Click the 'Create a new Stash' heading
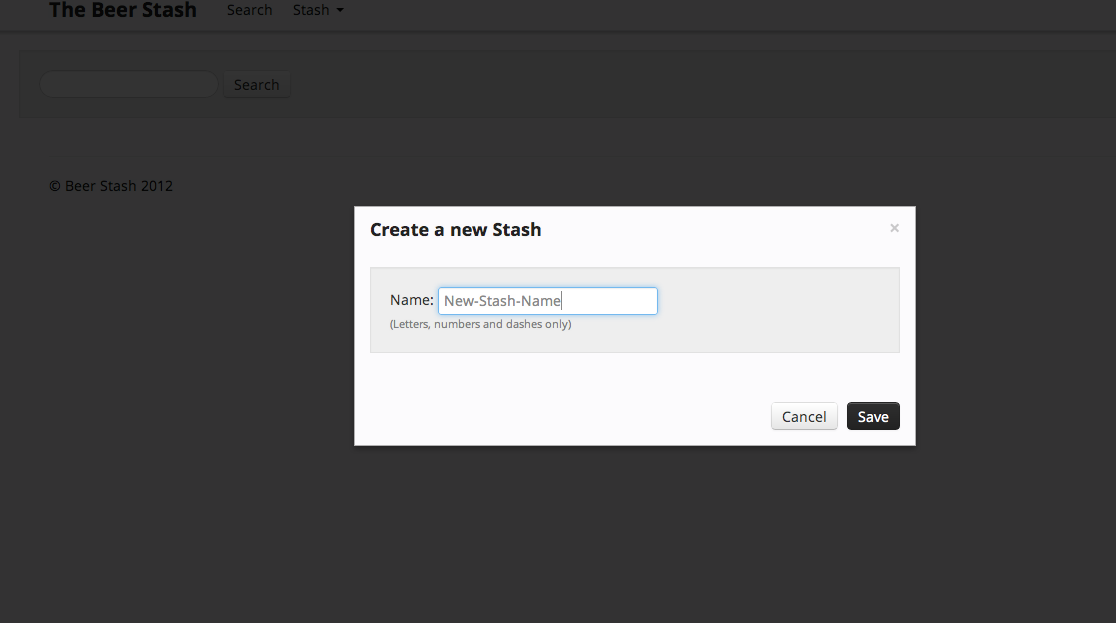 point(456,229)
